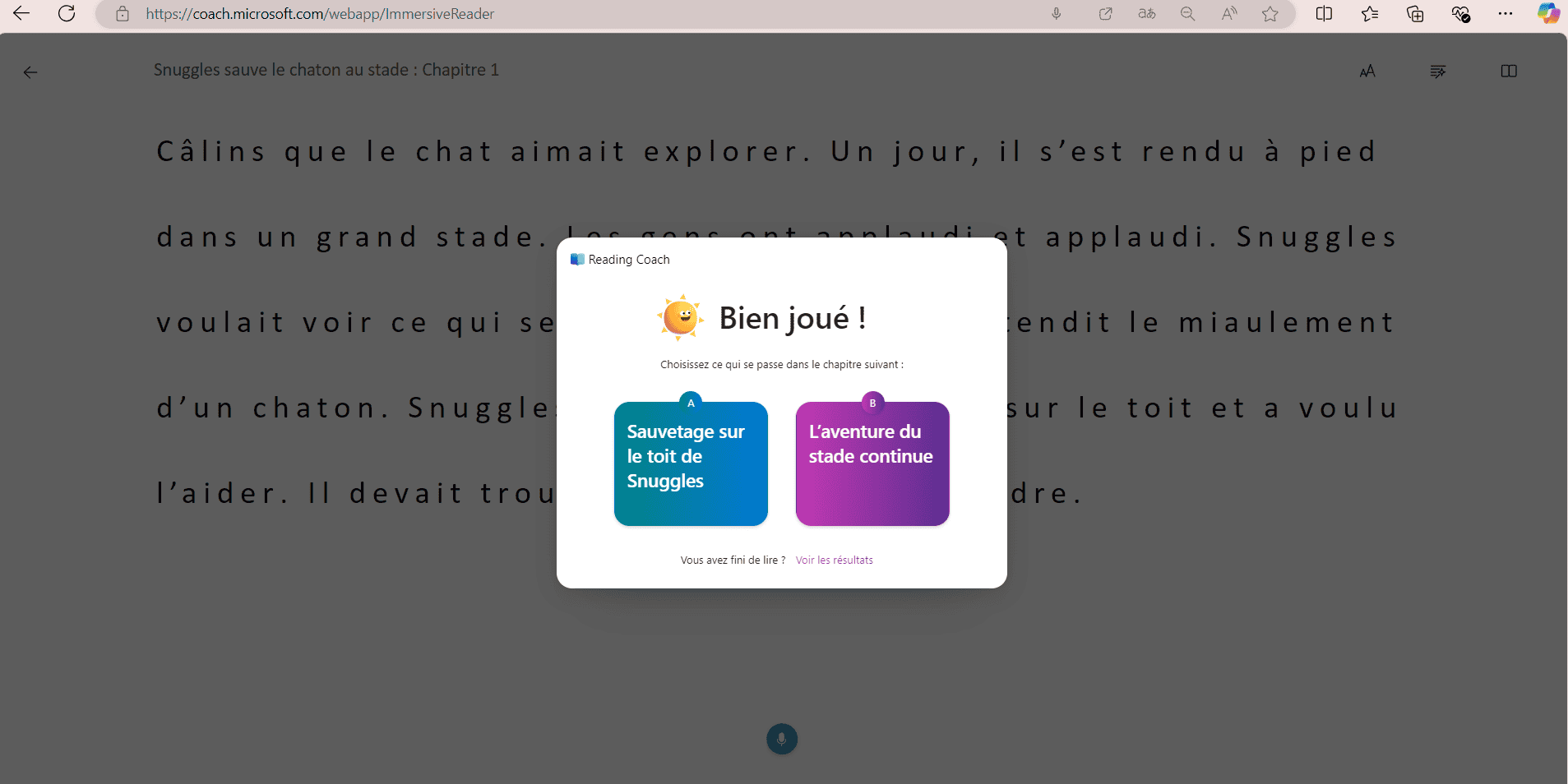
Task: Refresh the current page
Action: pyautogui.click(x=67, y=14)
